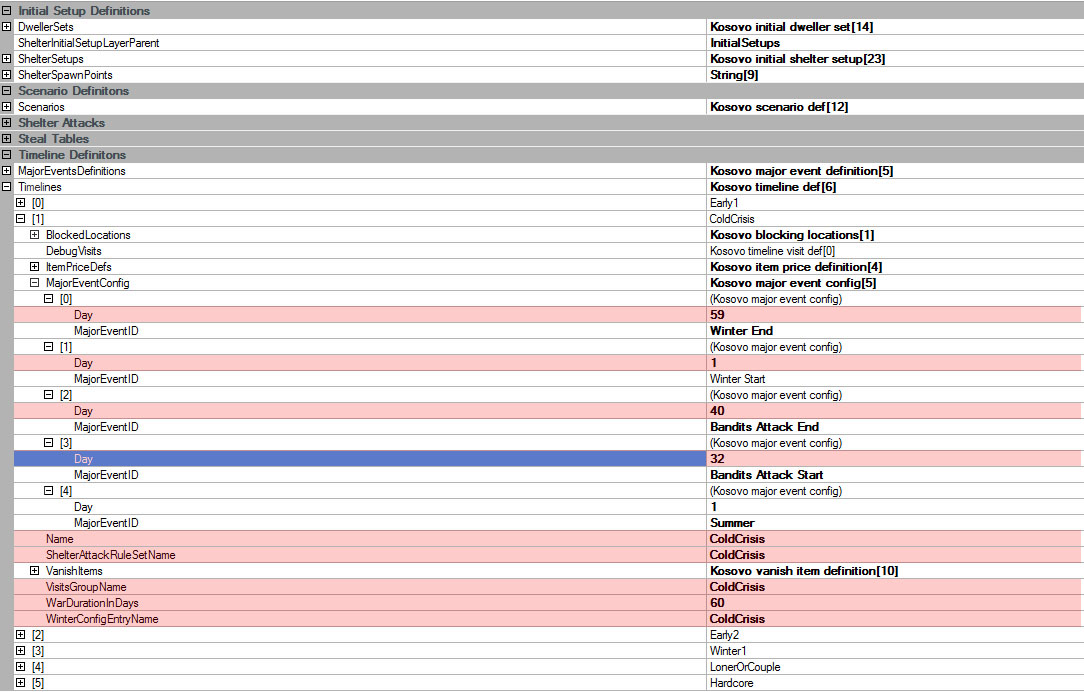Collapse MajorEventConfig entry [1]
Image resolution: width=1084 pixels, height=692 pixels.
coord(48,346)
